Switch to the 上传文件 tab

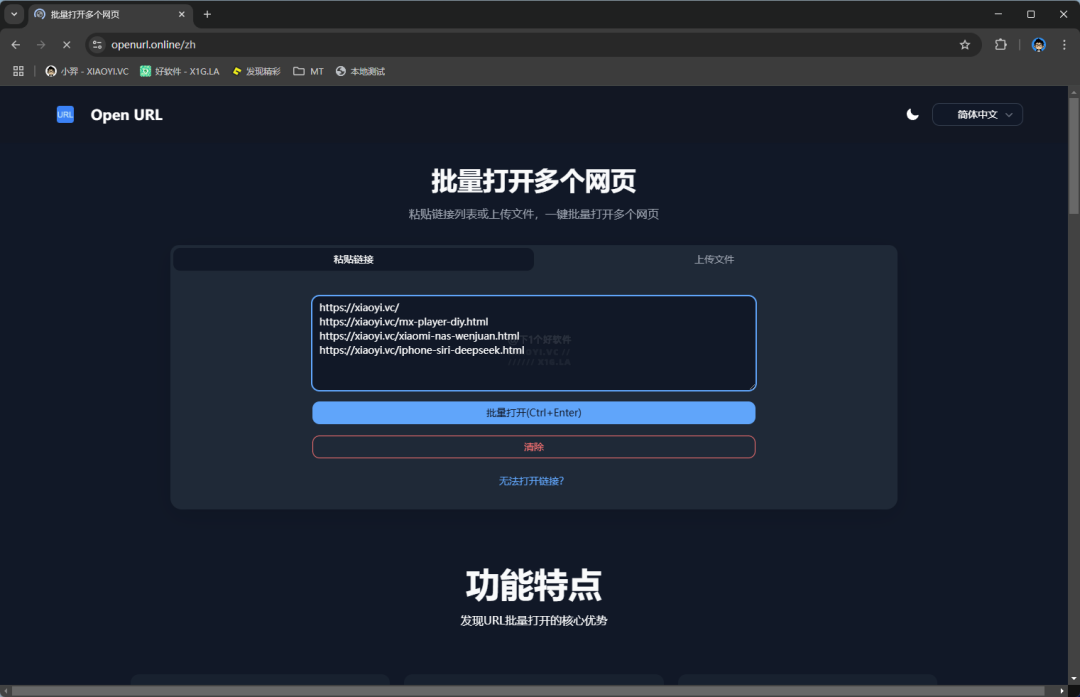(714, 260)
